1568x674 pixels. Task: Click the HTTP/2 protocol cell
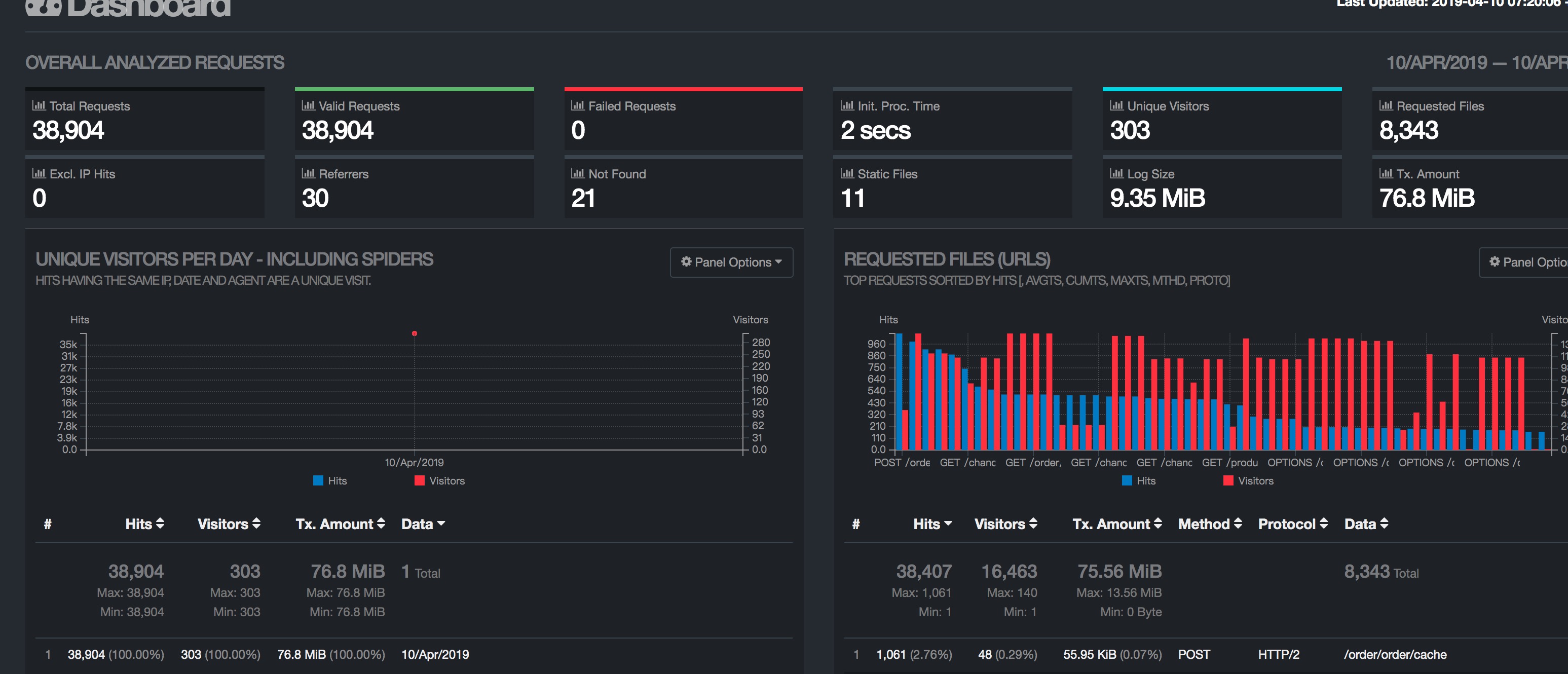[1278, 655]
